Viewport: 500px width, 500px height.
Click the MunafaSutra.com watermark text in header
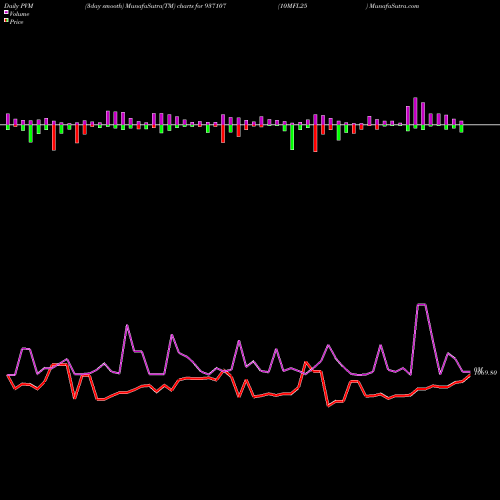(394, 6)
